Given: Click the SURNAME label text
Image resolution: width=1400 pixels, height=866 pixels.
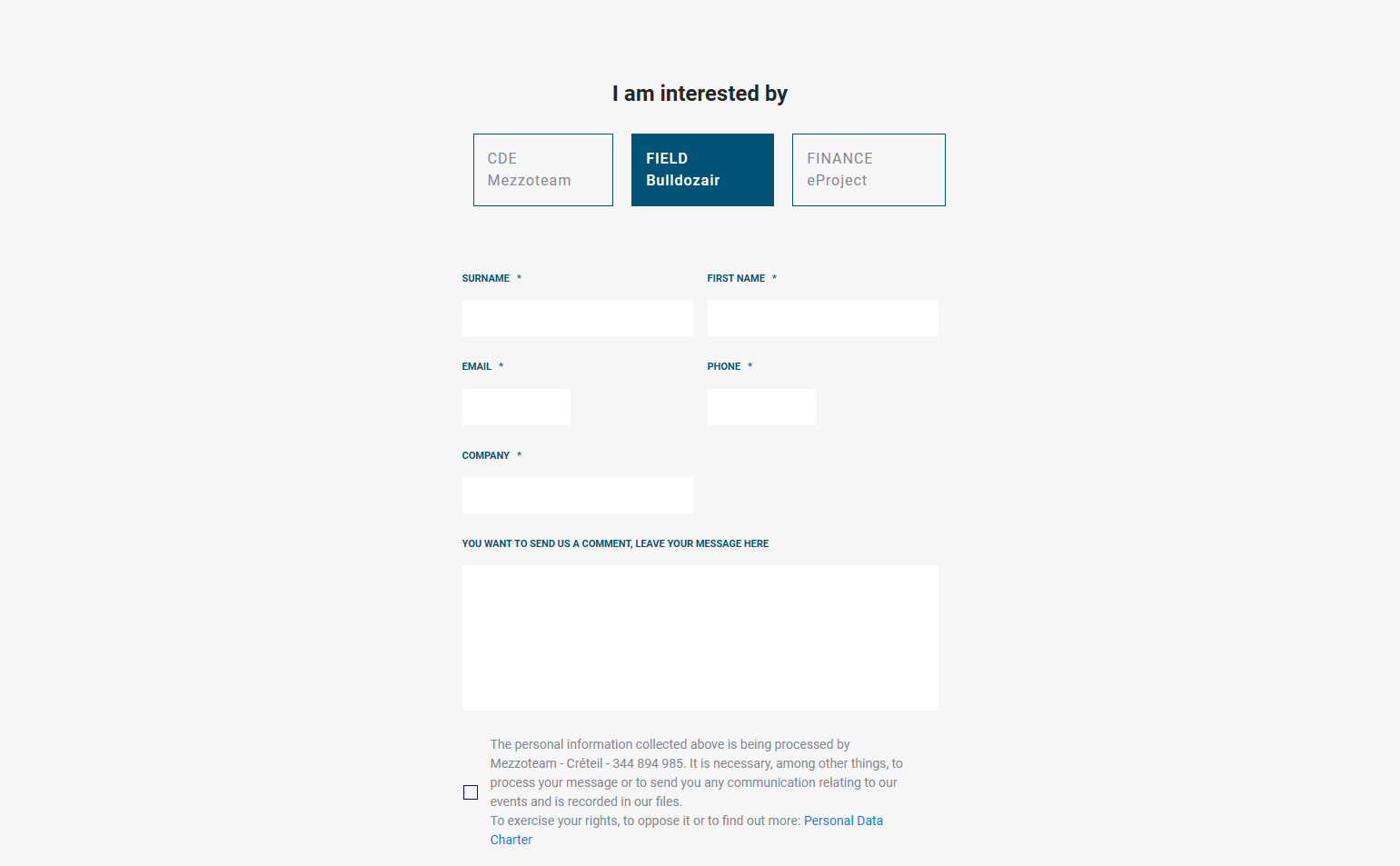Looking at the screenshot, I should coord(485,279).
